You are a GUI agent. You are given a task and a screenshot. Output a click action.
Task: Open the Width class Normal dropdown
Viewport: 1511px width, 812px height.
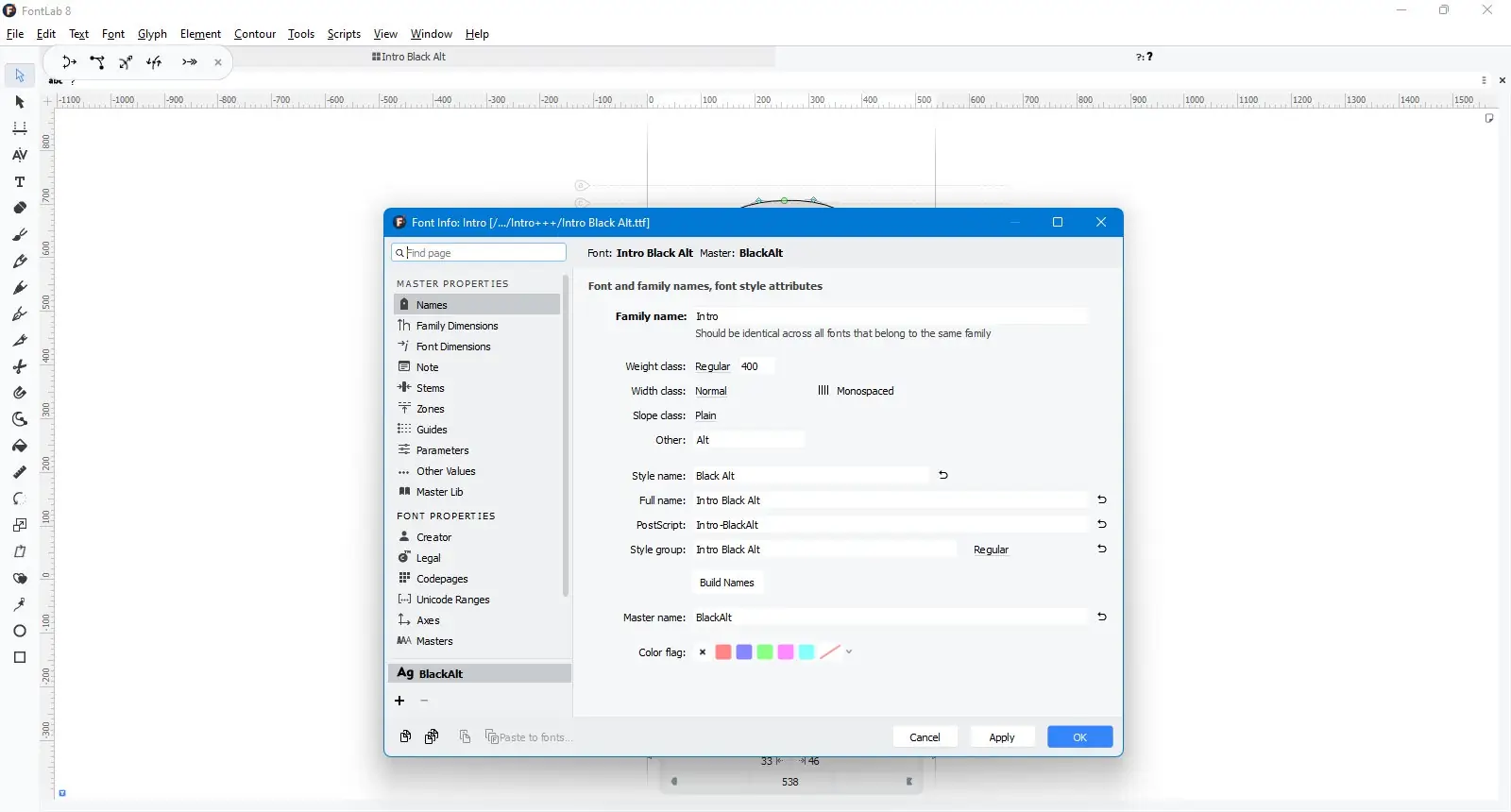[x=711, y=391]
